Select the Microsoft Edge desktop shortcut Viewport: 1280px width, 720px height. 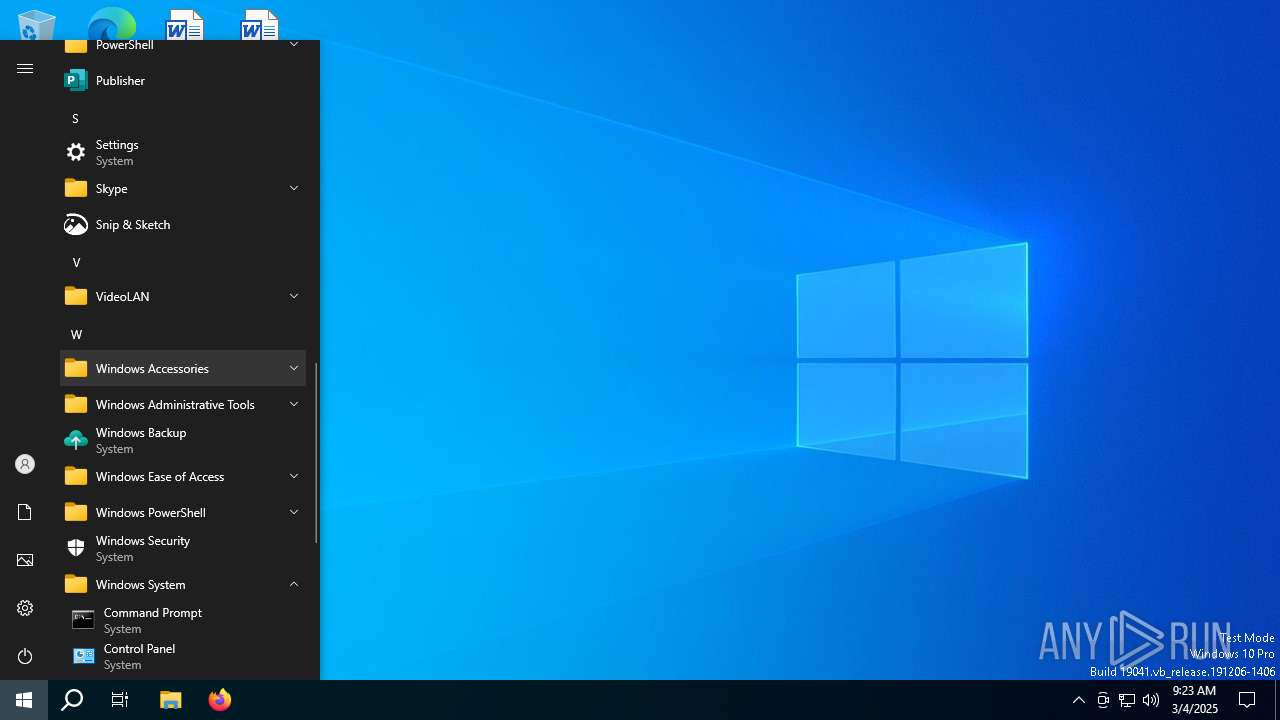tap(111, 24)
